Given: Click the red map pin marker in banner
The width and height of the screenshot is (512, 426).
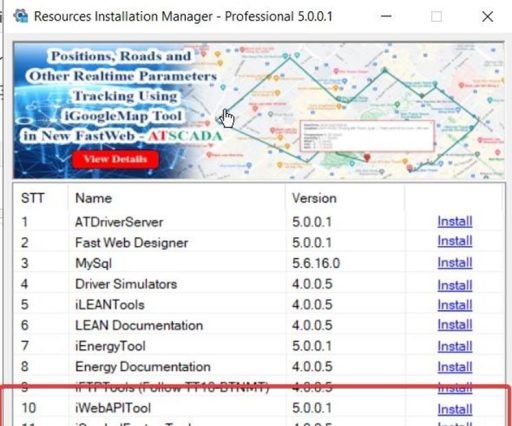Looking at the screenshot, I should pos(367,157).
